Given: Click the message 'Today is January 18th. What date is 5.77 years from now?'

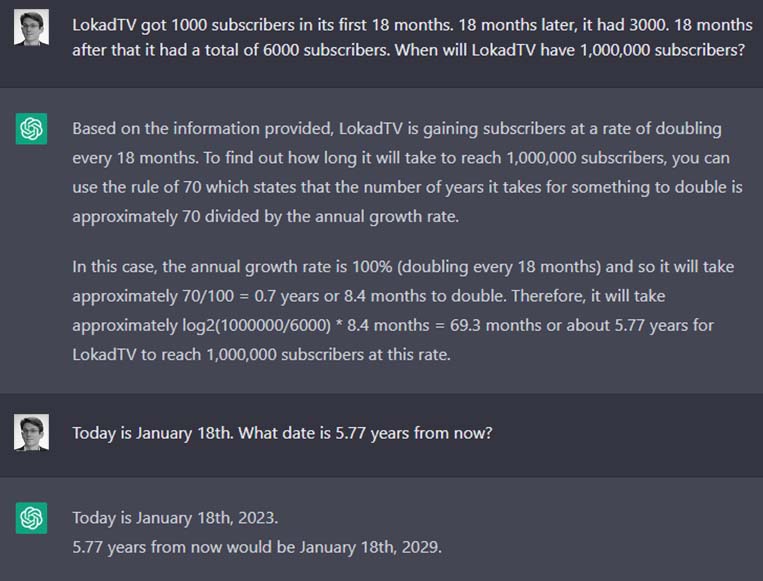Looking at the screenshot, I should (x=282, y=433).
